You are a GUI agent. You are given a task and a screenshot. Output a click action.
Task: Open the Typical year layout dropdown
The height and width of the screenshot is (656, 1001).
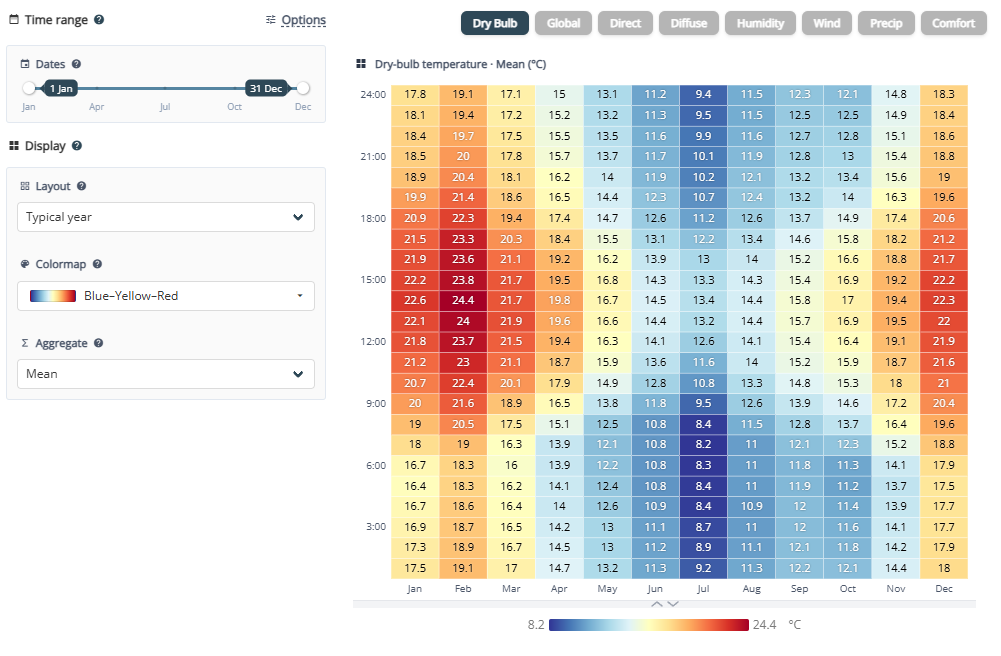pos(166,217)
